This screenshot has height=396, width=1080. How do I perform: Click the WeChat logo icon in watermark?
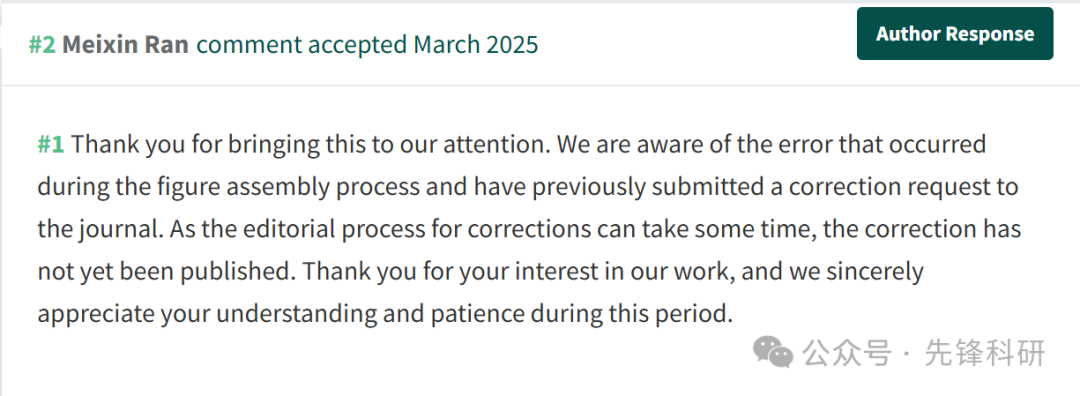[773, 352]
